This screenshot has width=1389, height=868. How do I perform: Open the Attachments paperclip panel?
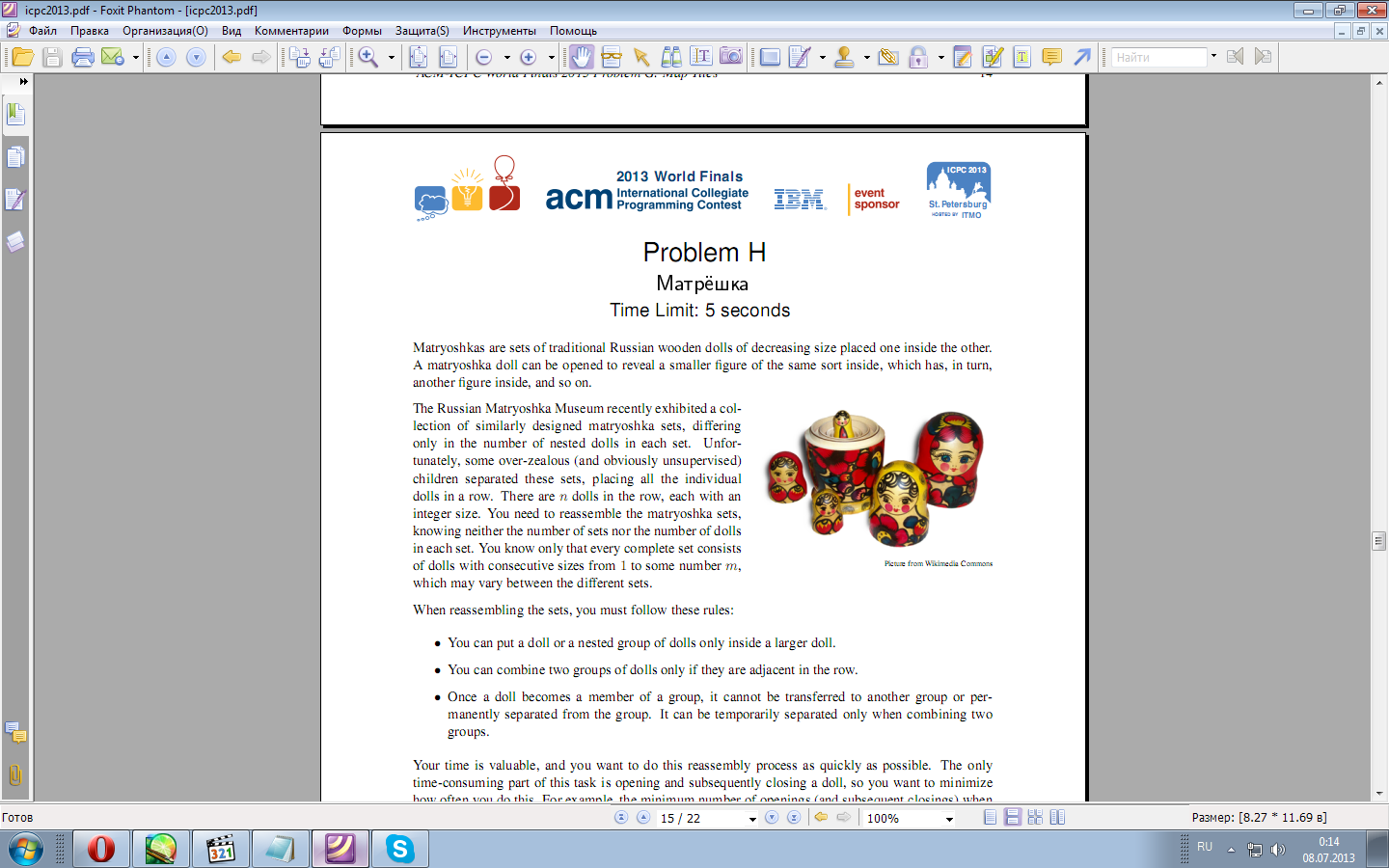(15, 774)
